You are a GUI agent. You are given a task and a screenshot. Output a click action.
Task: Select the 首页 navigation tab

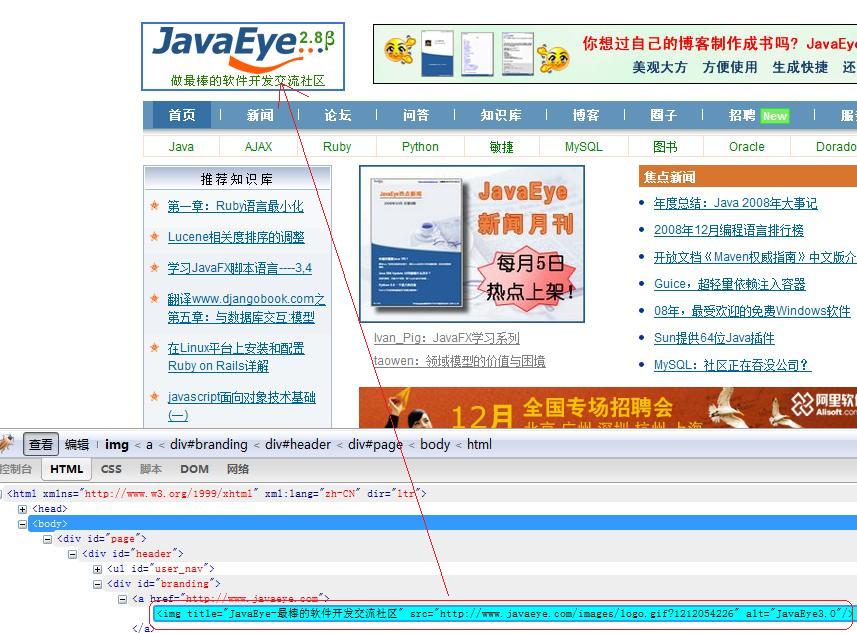click(x=180, y=115)
